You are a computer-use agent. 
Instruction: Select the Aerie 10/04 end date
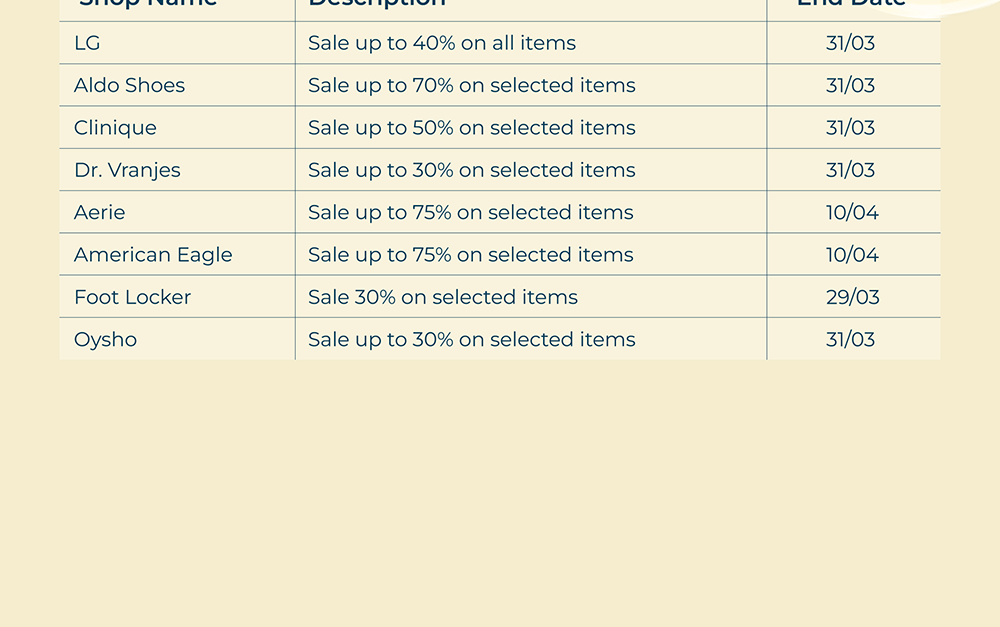coord(852,213)
